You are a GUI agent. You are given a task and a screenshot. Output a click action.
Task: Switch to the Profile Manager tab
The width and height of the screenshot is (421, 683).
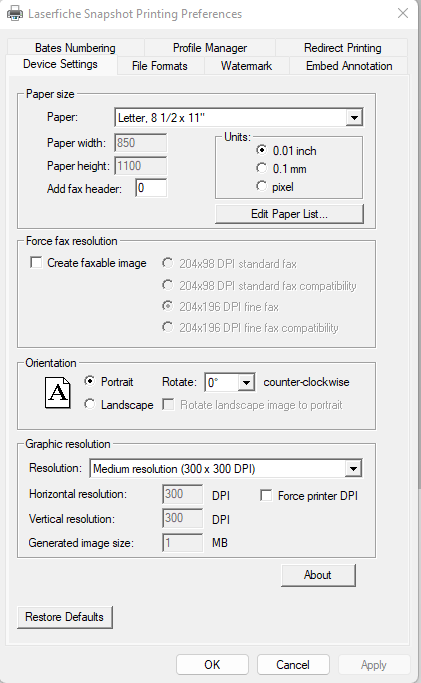[210, 47]
